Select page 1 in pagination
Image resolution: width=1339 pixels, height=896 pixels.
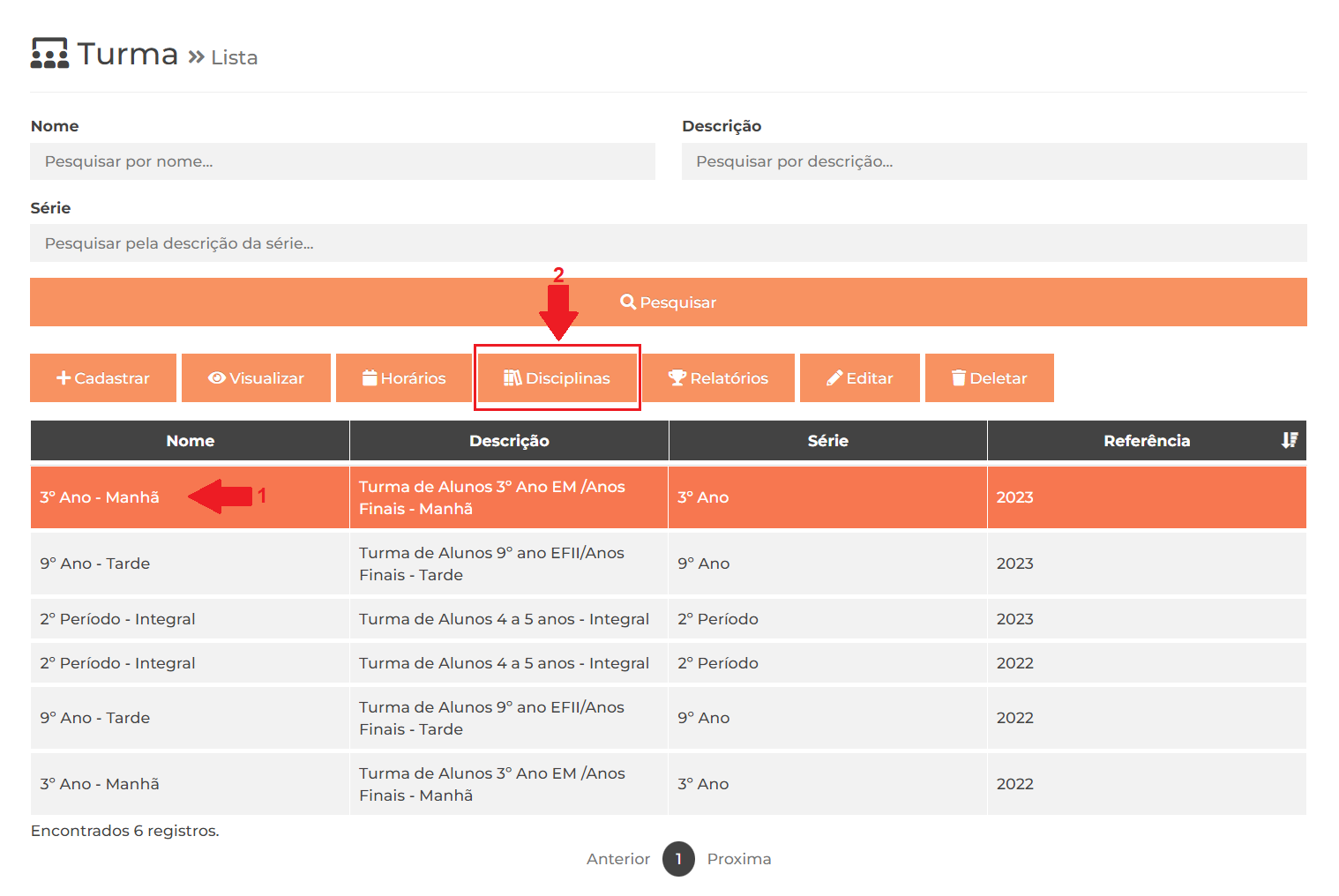click(x=678, y=859)
